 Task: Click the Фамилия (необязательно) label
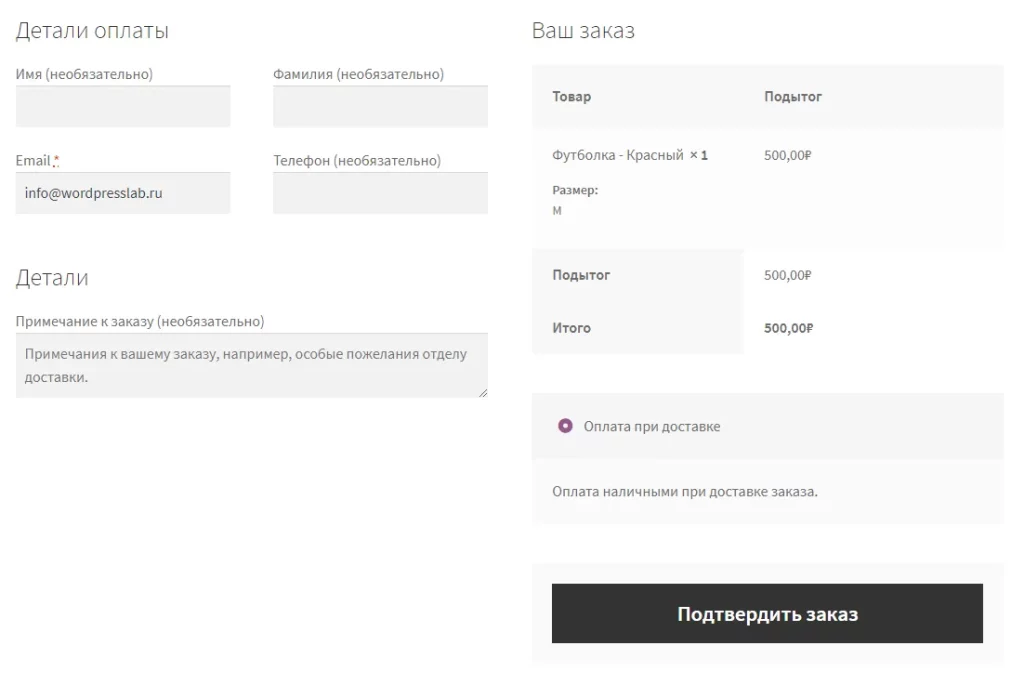(358, 74)
